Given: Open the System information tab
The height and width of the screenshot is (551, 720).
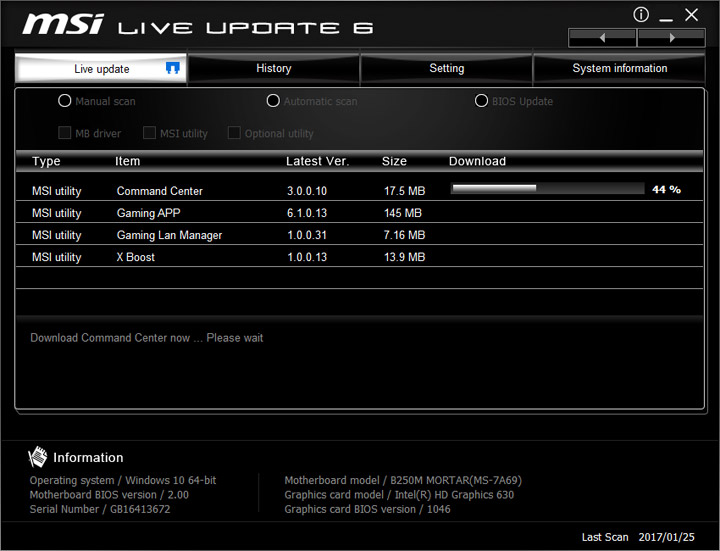Looking at the screenshot, I should coord(619,68).
